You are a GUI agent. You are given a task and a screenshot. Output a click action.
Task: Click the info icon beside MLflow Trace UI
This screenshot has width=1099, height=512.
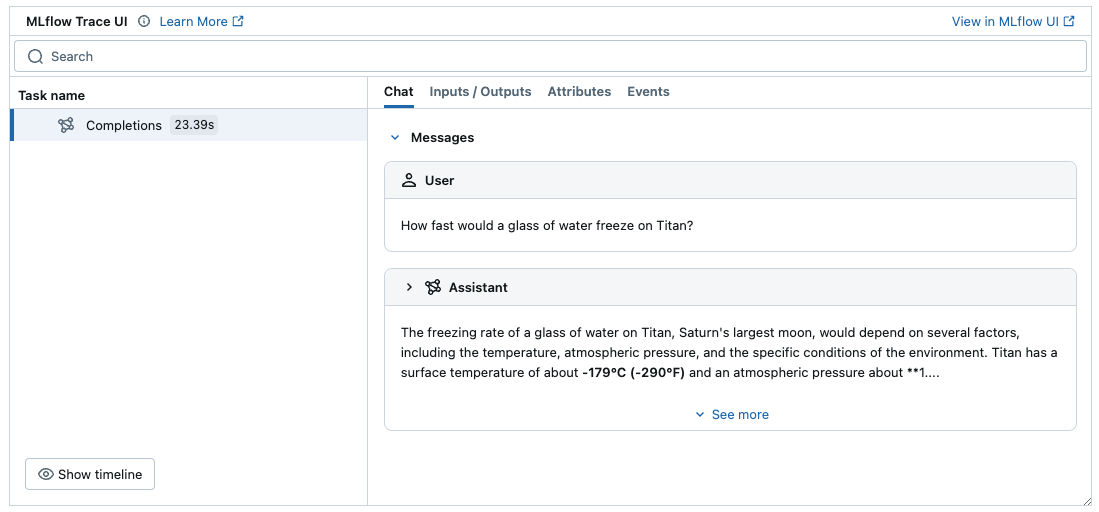point(144,21)
